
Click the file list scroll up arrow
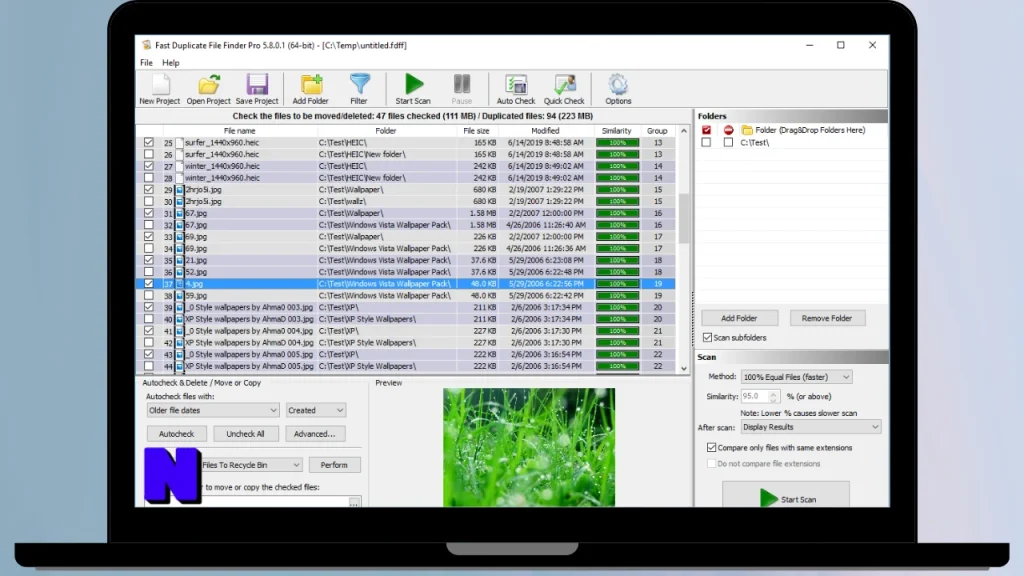pos(684,131)
